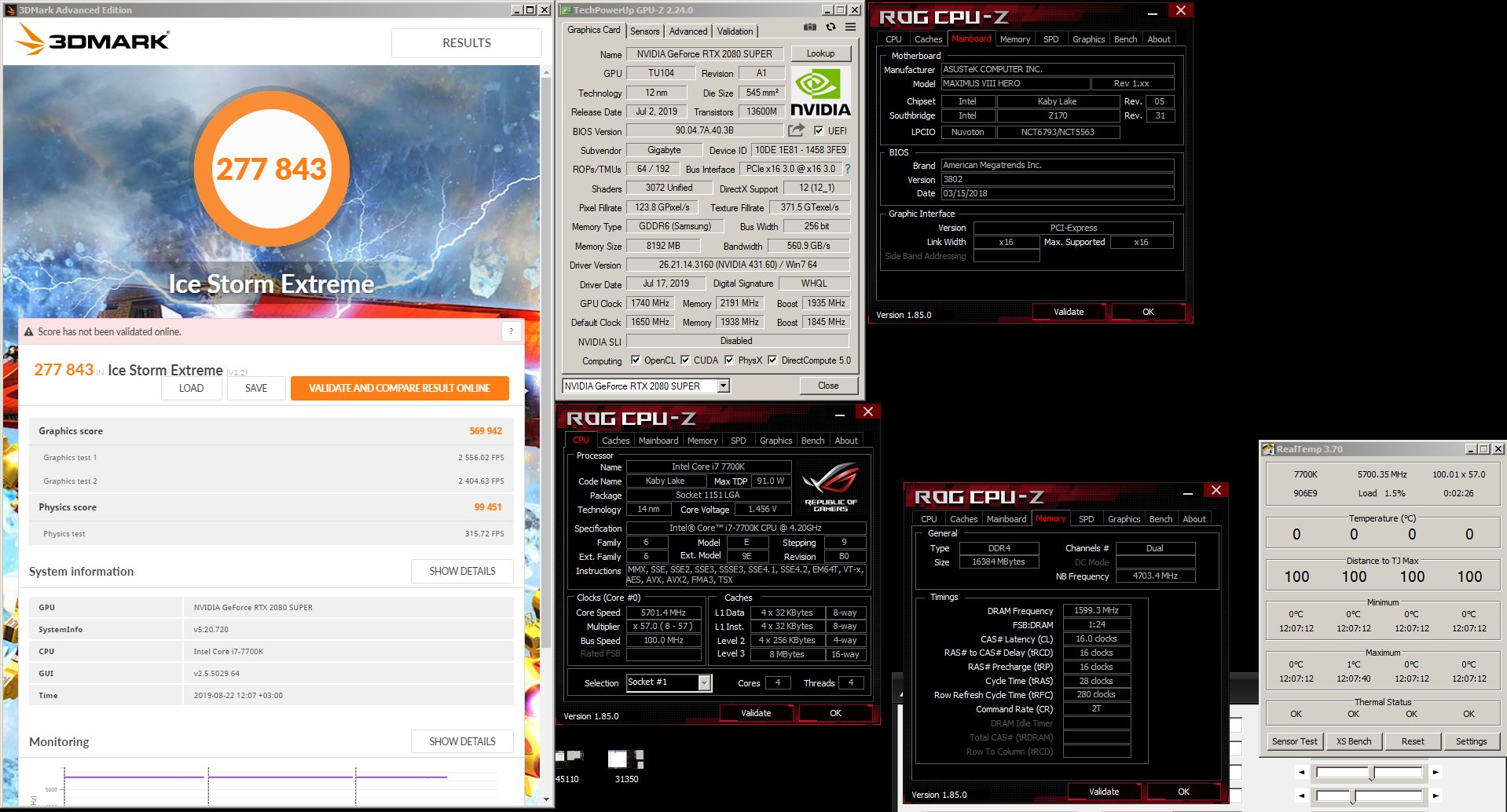Click the left arrow of lower RealTemp slider
This screenshot has height=812, width=1507.
pyautogui.click(x=1301, y=796)
